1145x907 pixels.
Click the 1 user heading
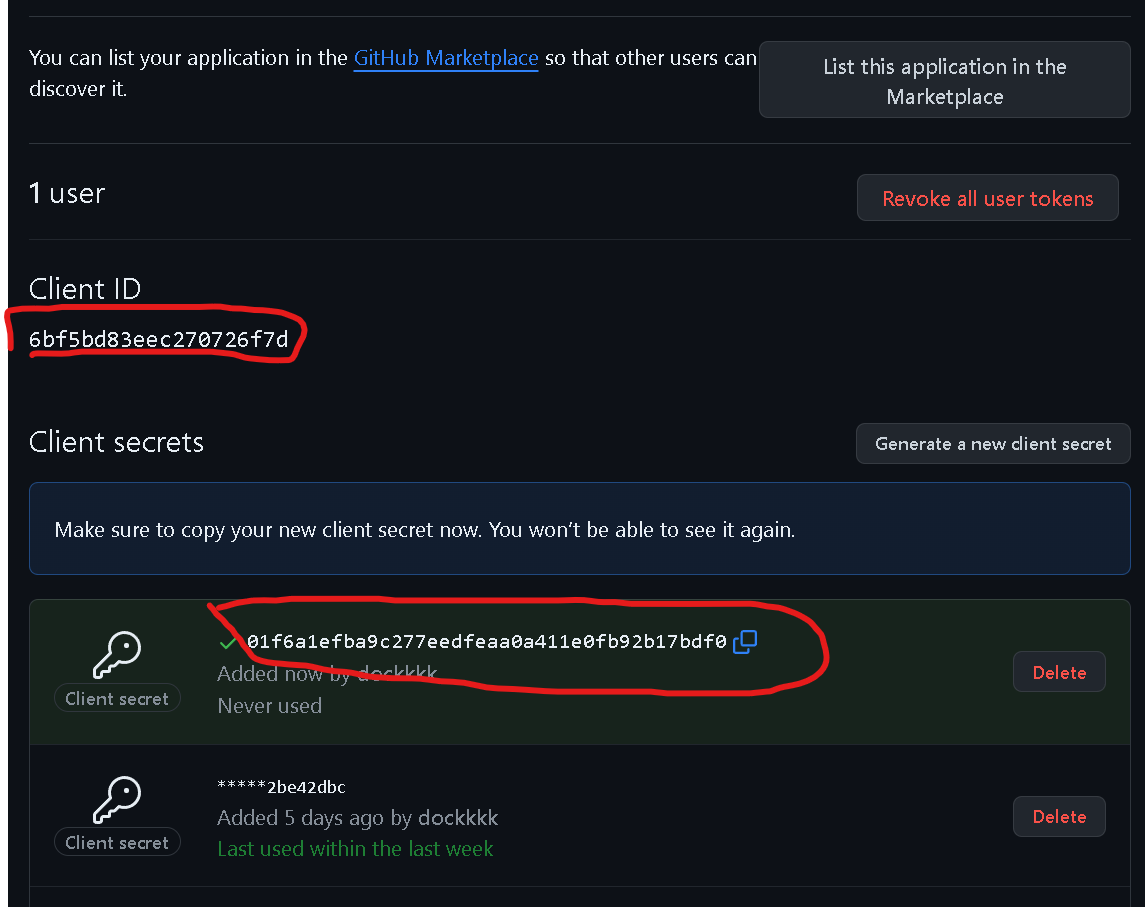(67, 194)
